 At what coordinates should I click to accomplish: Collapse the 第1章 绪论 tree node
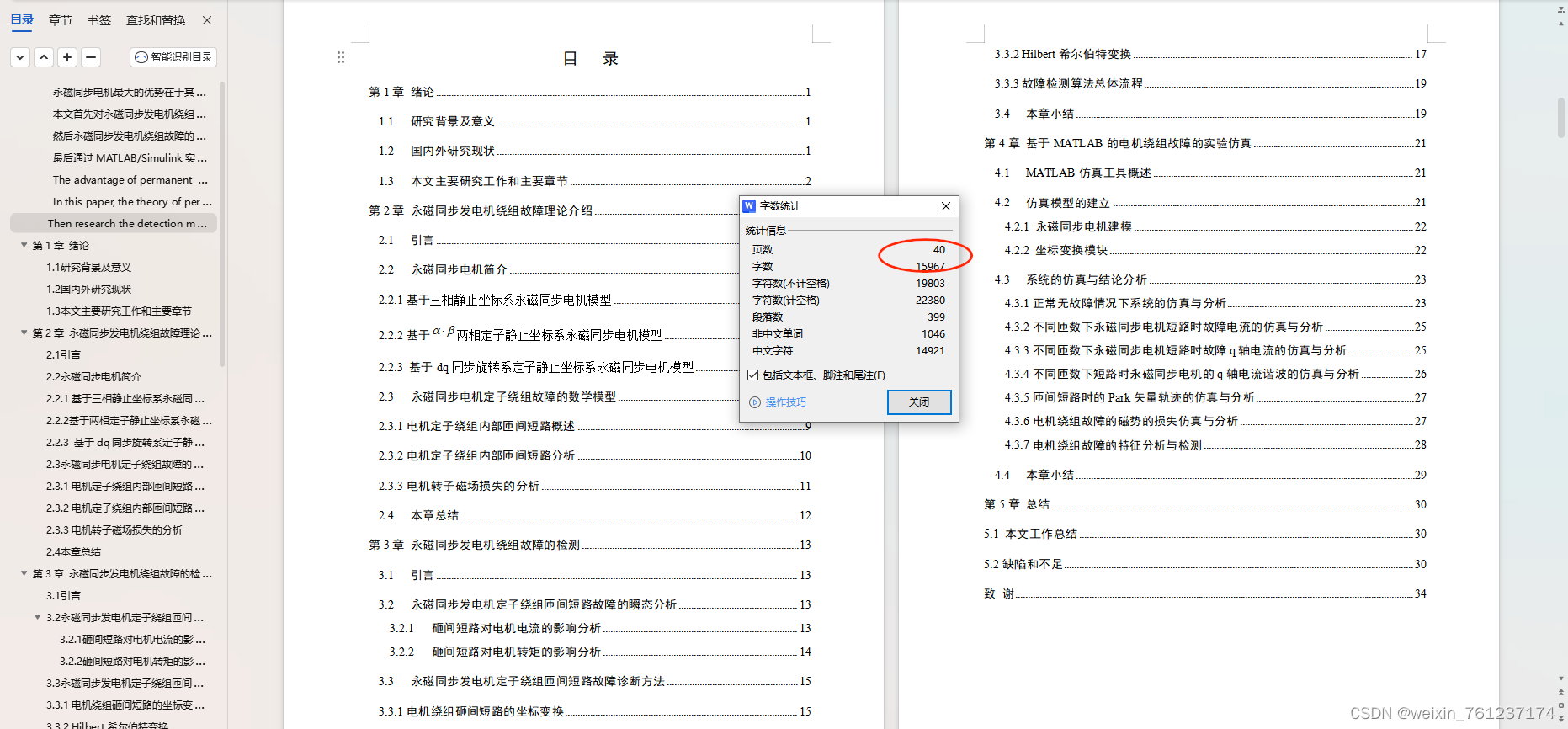pos(24,245)
